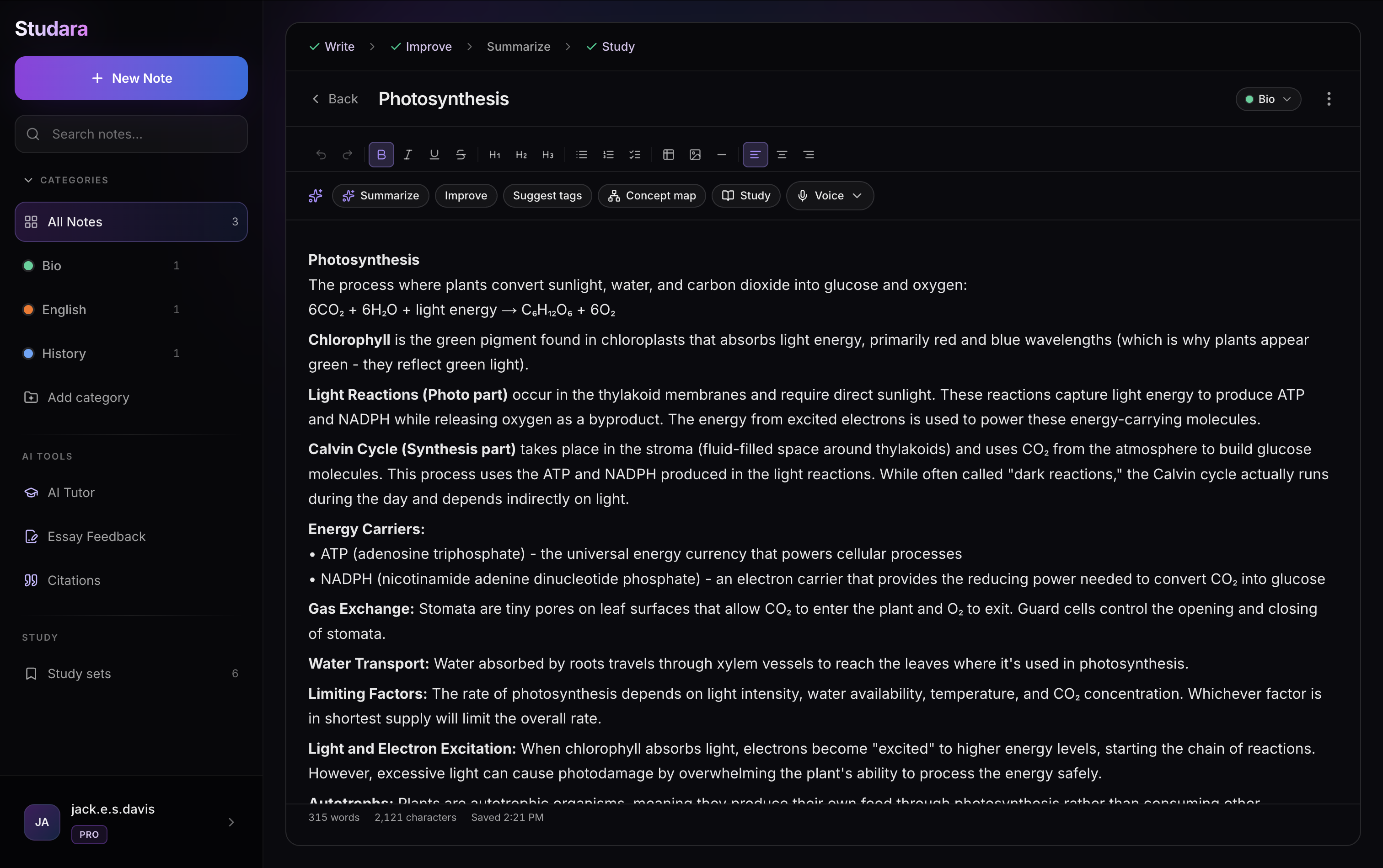The width and height of the screenshot is (1383, 868).
Task: Click the Search notes field
Action: click(131, 134)
